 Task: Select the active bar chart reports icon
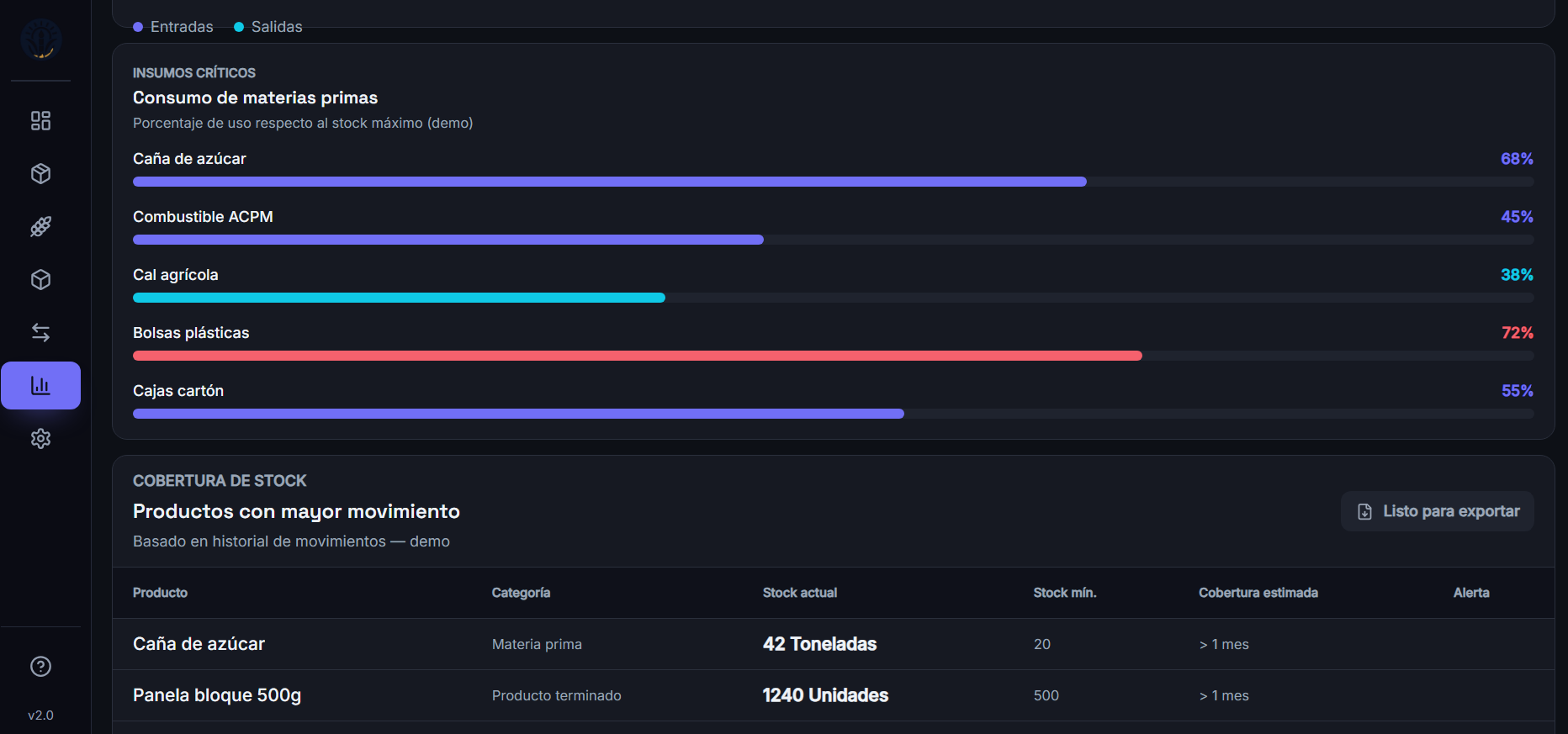point(40,386)
